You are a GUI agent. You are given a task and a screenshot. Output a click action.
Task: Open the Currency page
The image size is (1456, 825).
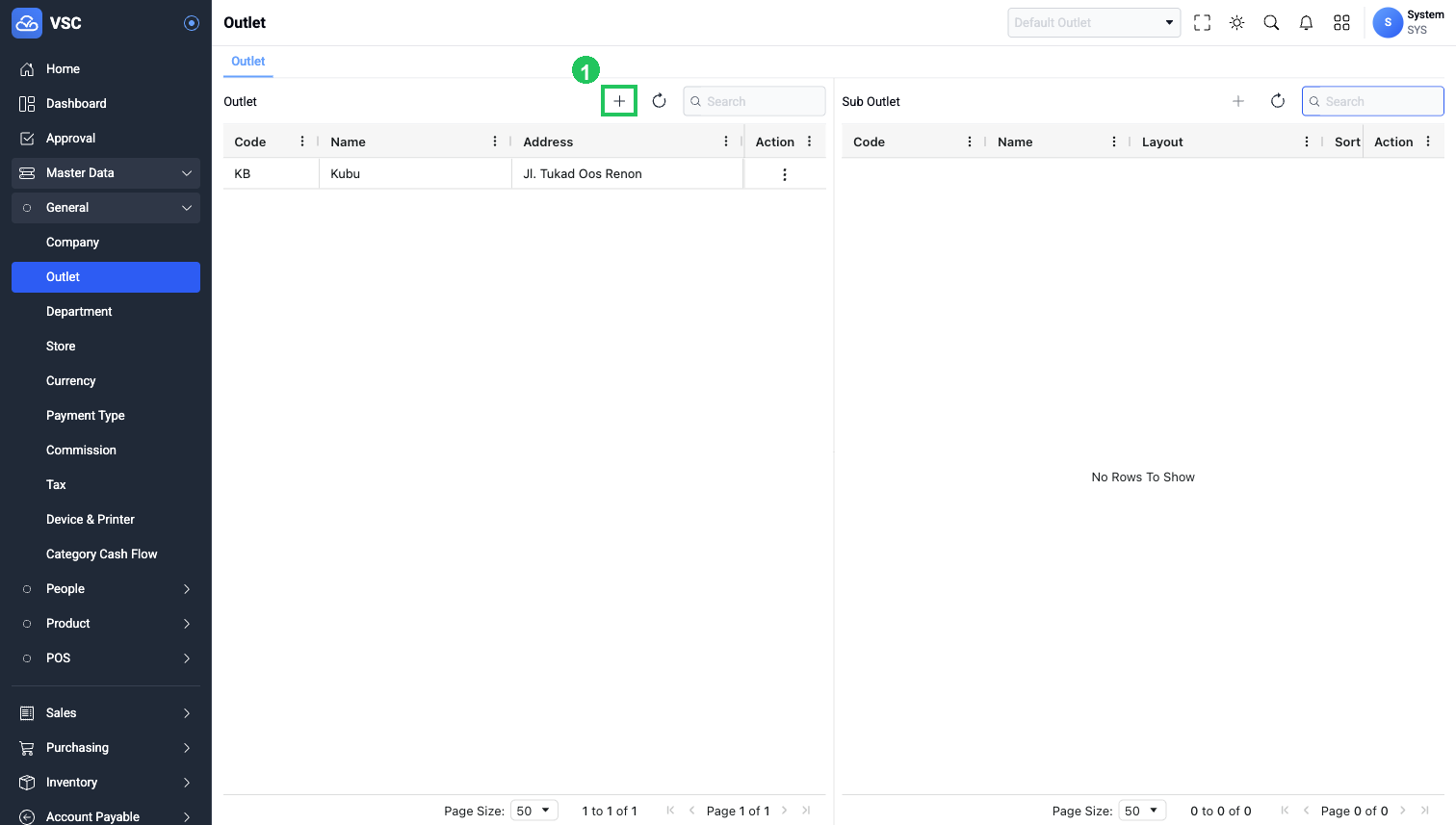[106, 381]
